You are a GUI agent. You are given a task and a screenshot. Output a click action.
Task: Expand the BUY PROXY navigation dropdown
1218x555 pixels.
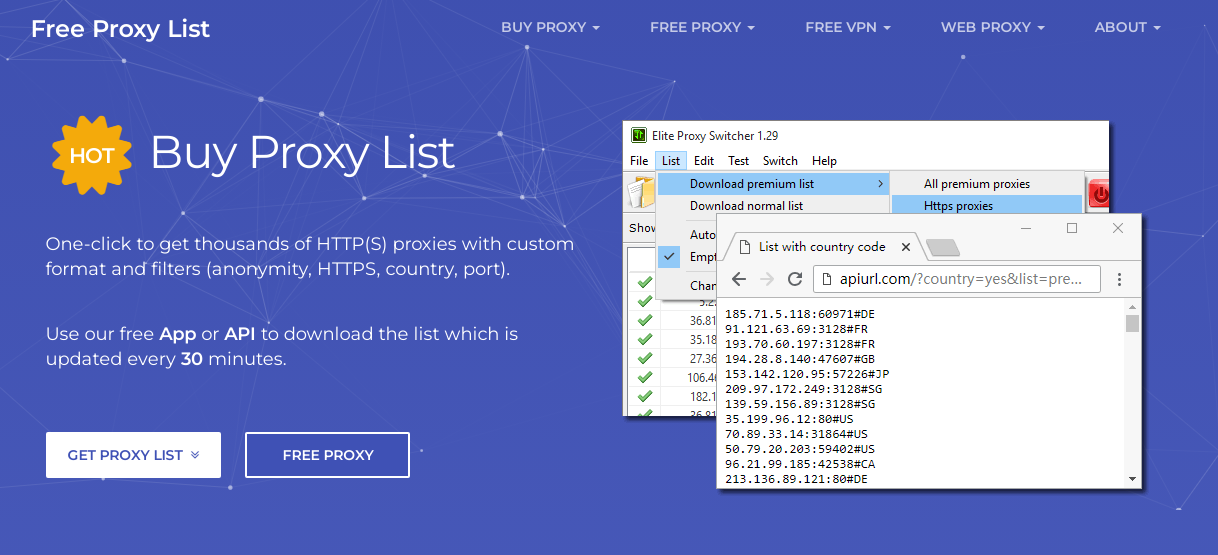550,27
